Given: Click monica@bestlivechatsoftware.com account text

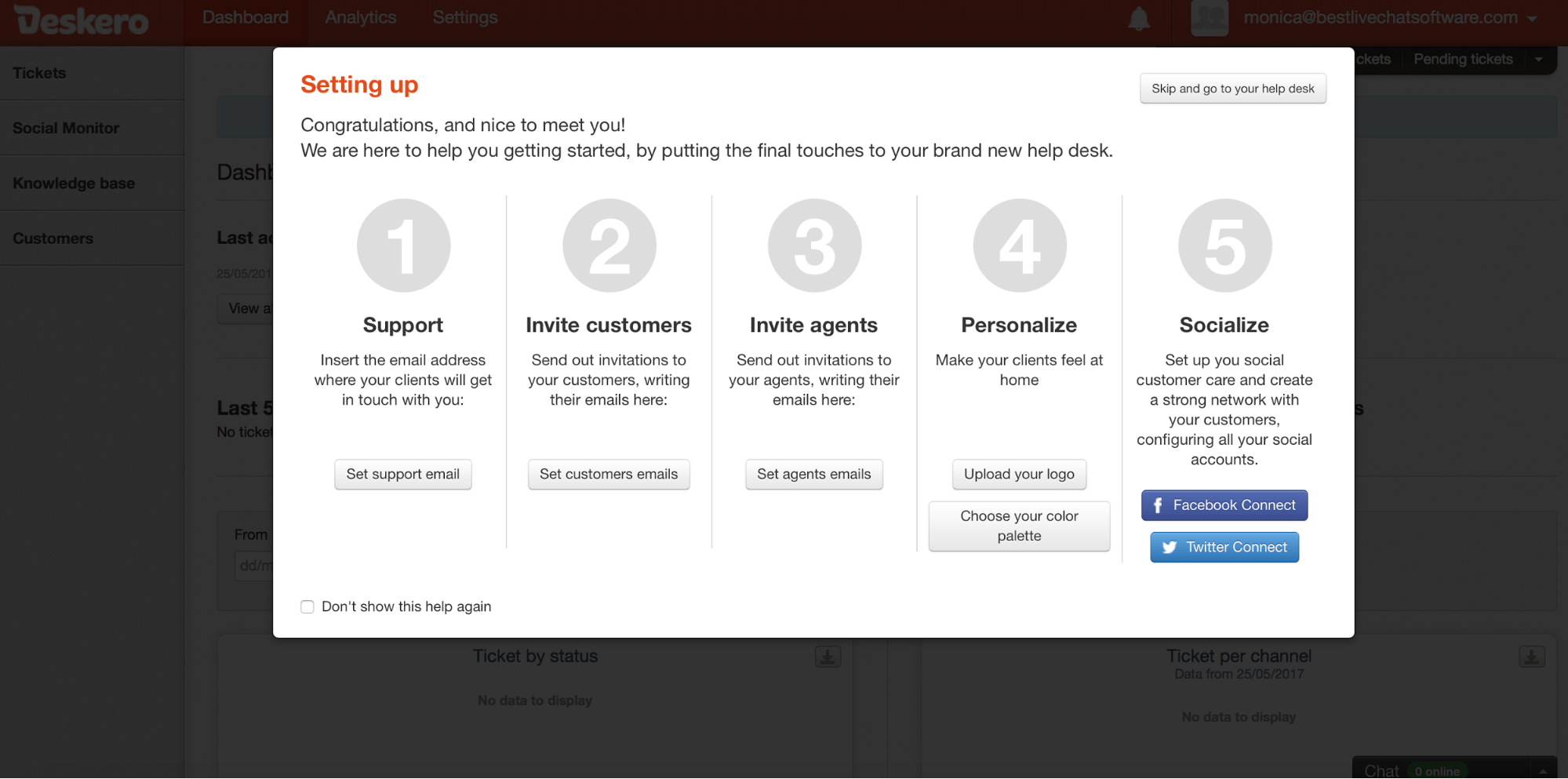Looking at the screenshot, I should click(x=1381, y=17).
